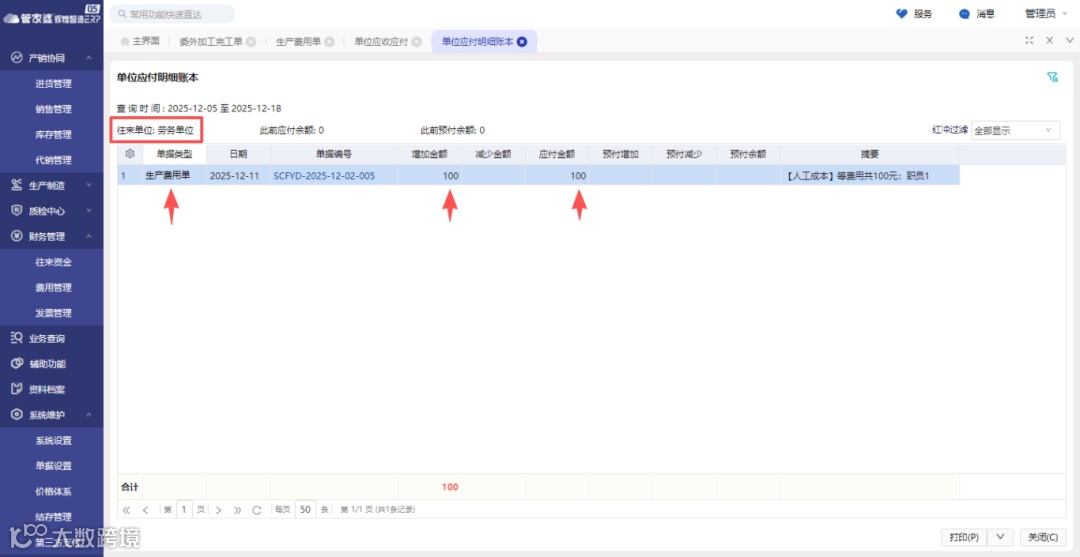Switch to the 单位应收应付 tab

(381, 41)
